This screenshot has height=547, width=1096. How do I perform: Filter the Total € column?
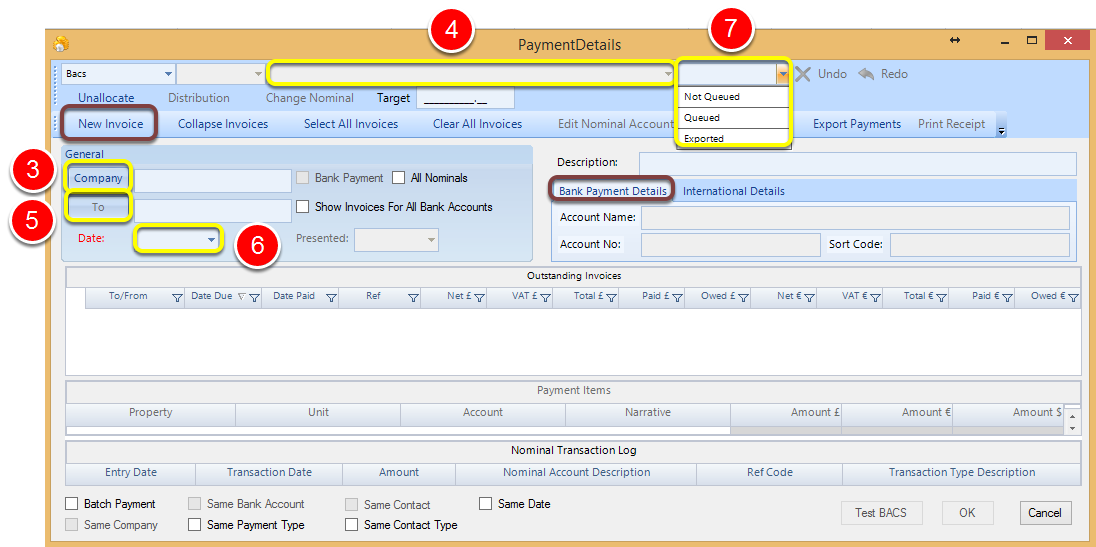click(941, 298)
